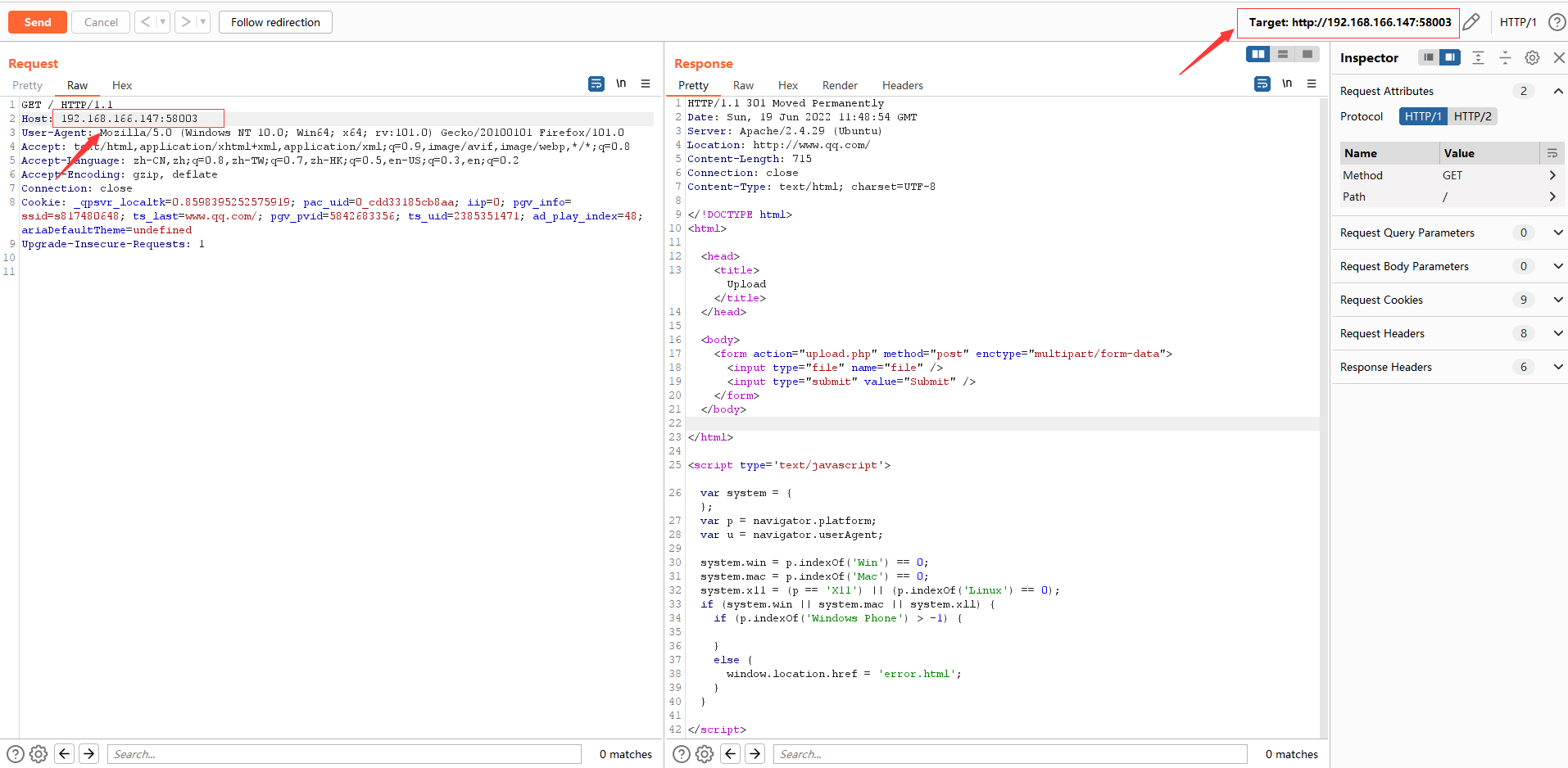1568x768 pixels.
Task: Expand the Request Headers section
Action: 1557,333
